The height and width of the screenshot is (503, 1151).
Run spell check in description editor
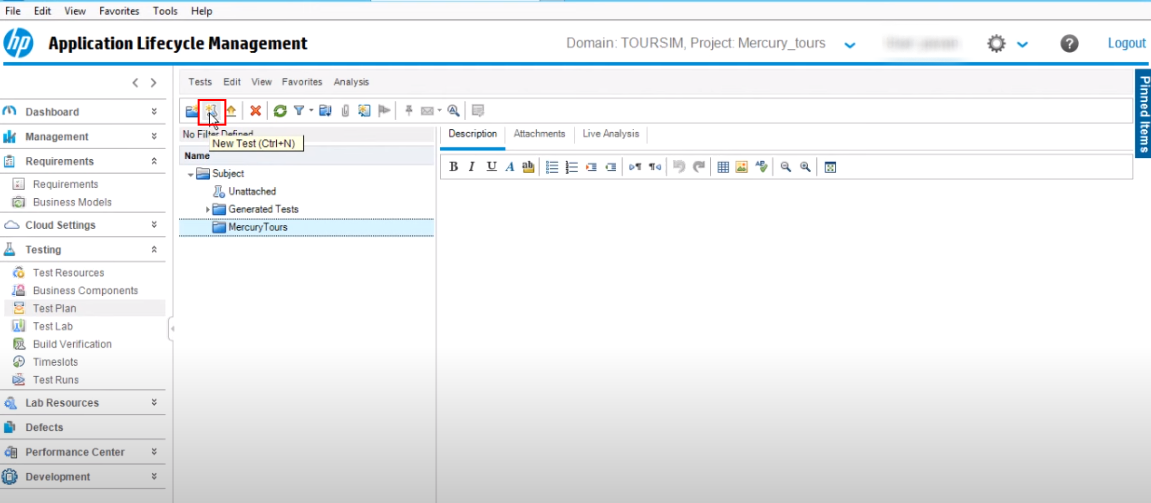761,167
